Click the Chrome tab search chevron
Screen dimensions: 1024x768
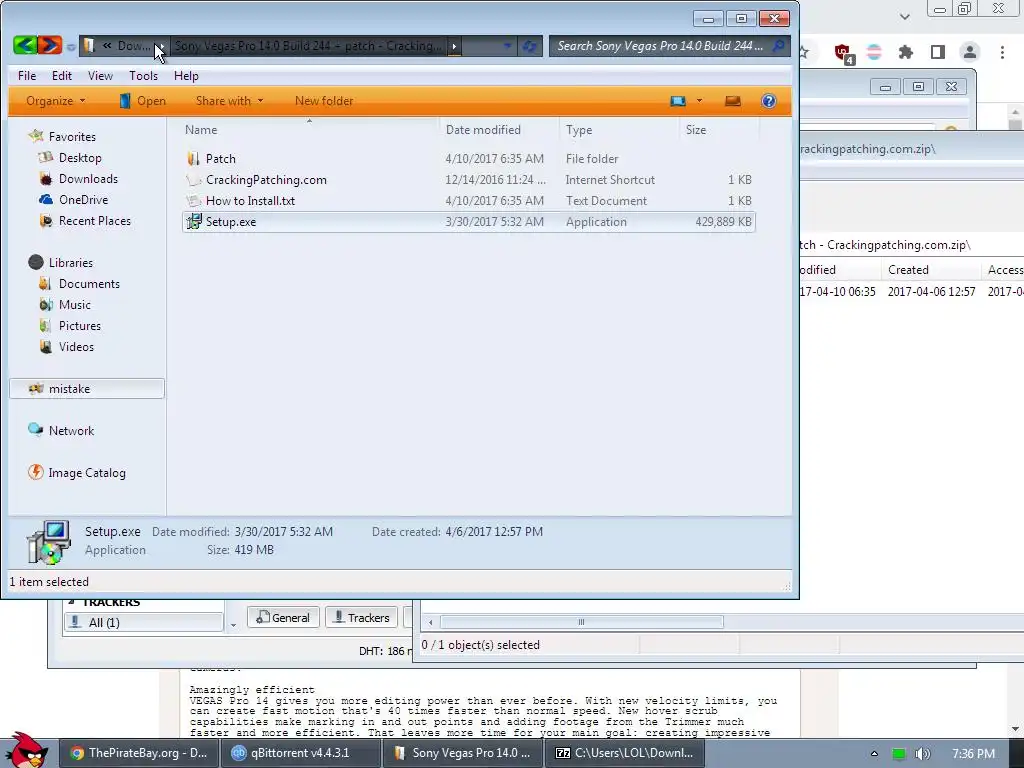pos(904,16)
